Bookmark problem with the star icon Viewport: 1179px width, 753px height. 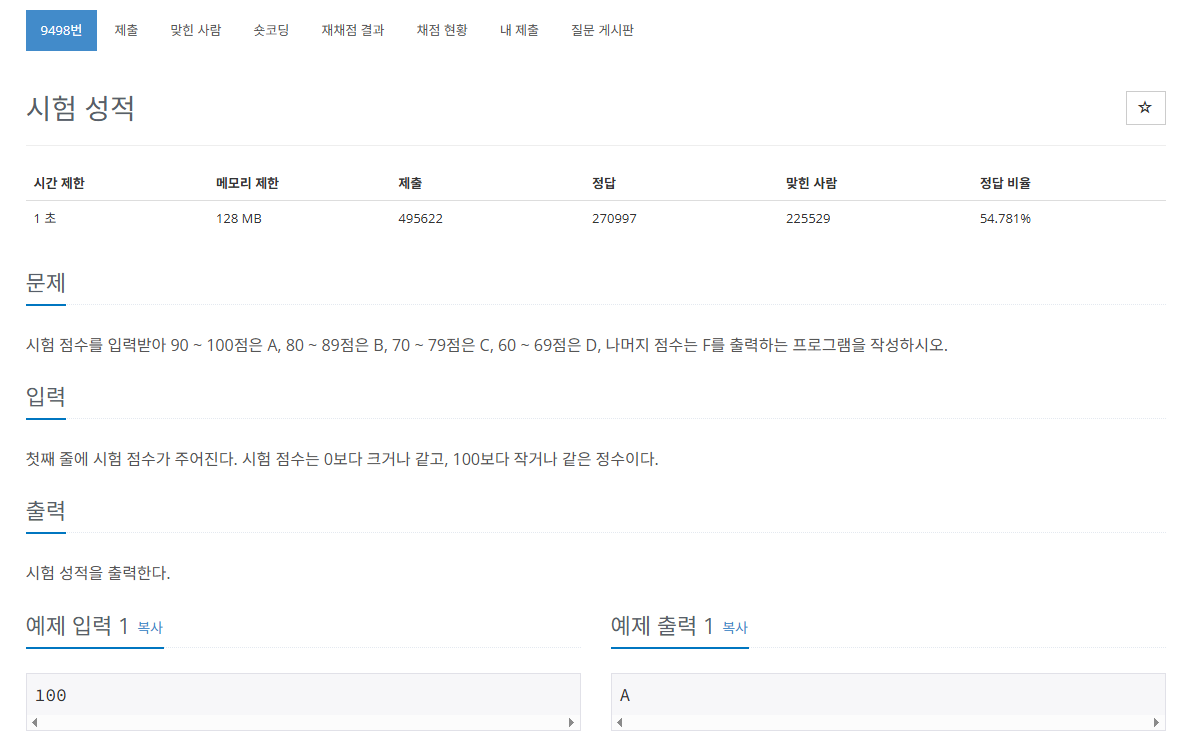click(x=1144, y=108)
